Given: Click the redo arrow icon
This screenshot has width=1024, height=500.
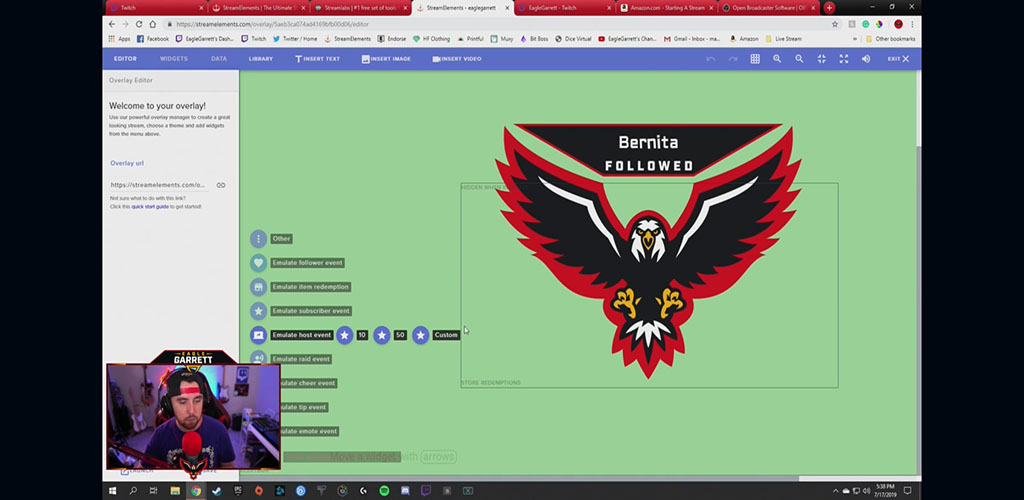Looking at the screenshot, I should click(733, 59).
